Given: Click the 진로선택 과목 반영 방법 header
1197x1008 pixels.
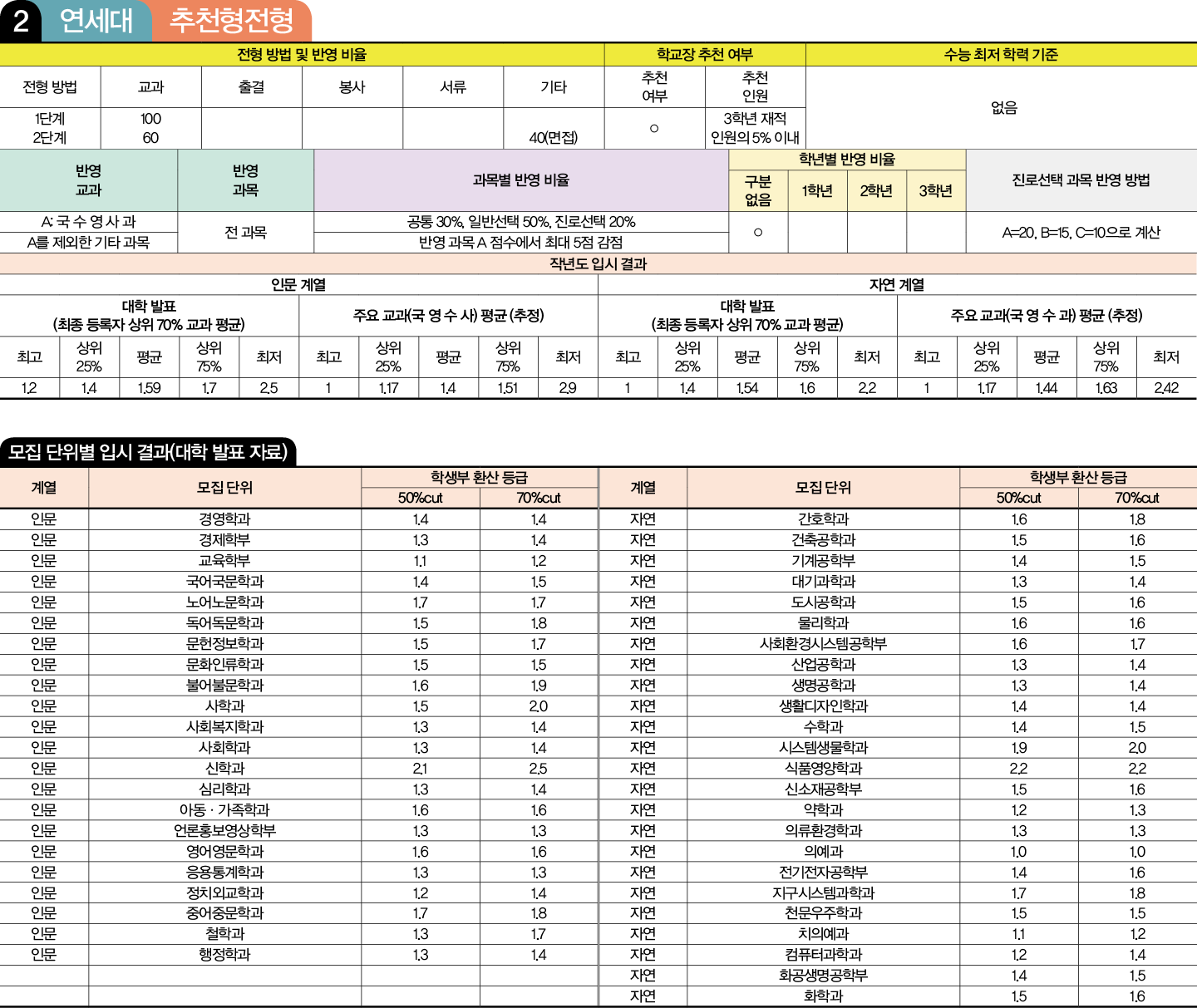Looking at the screenshot, I should (x=1081, y=180).
